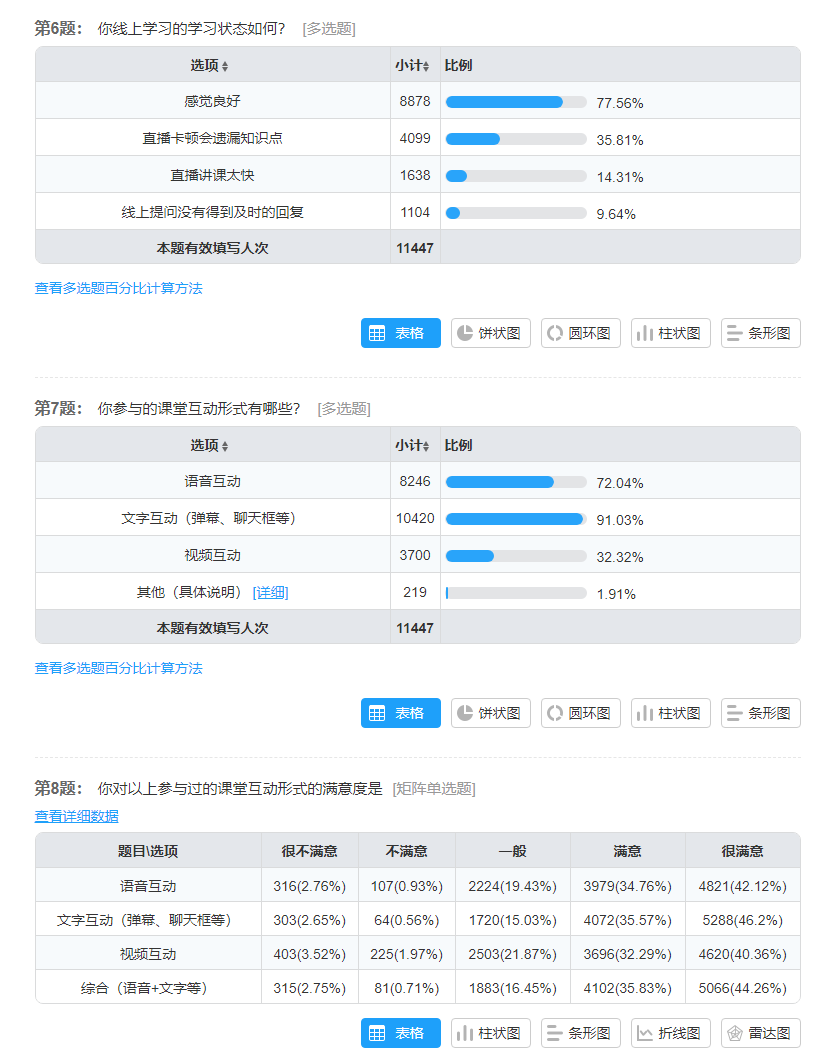Sort Question 6 by 小计 count column

click(412, 65)
